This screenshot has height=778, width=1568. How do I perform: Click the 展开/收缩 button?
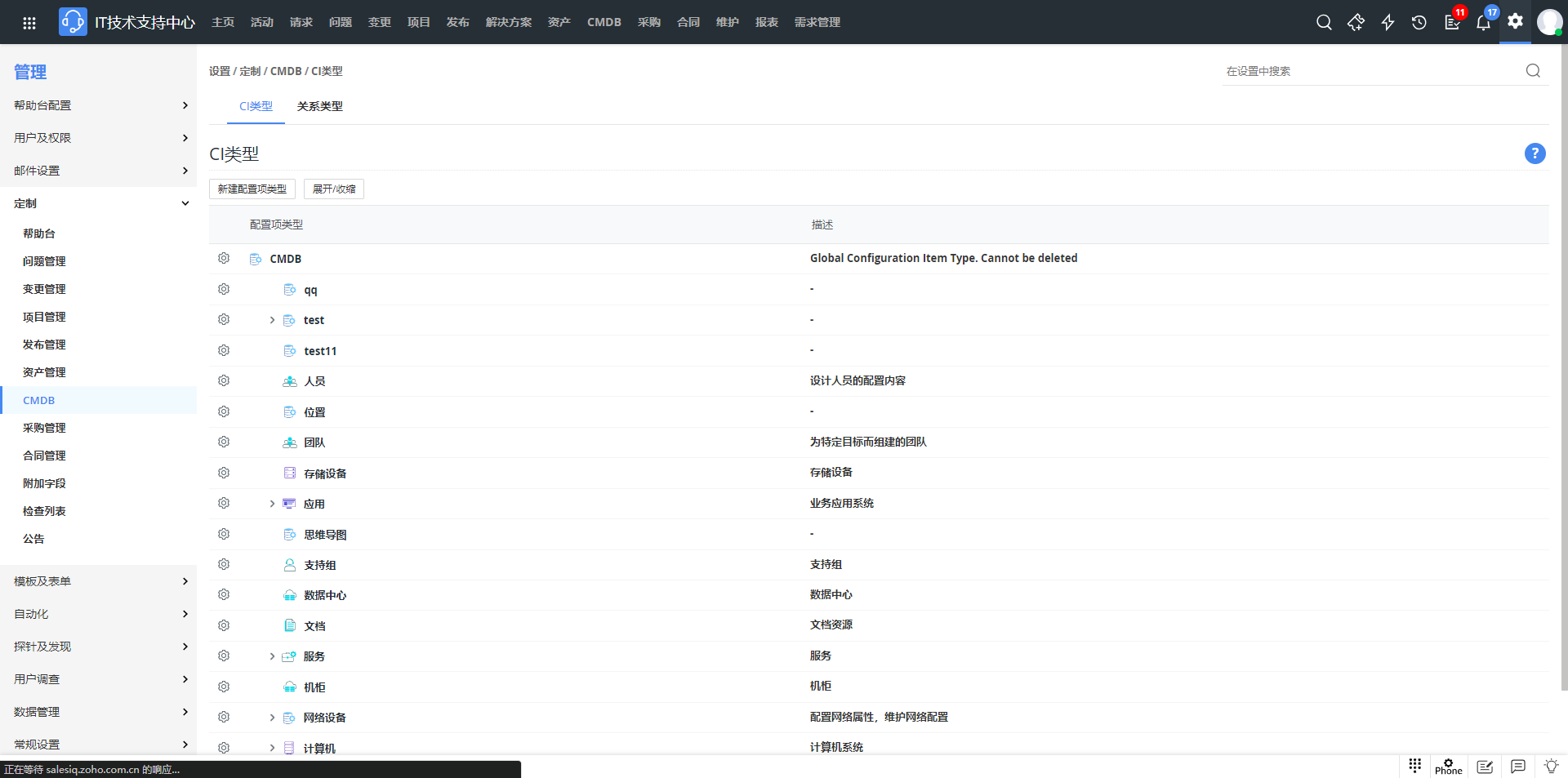tap(333, 189)
